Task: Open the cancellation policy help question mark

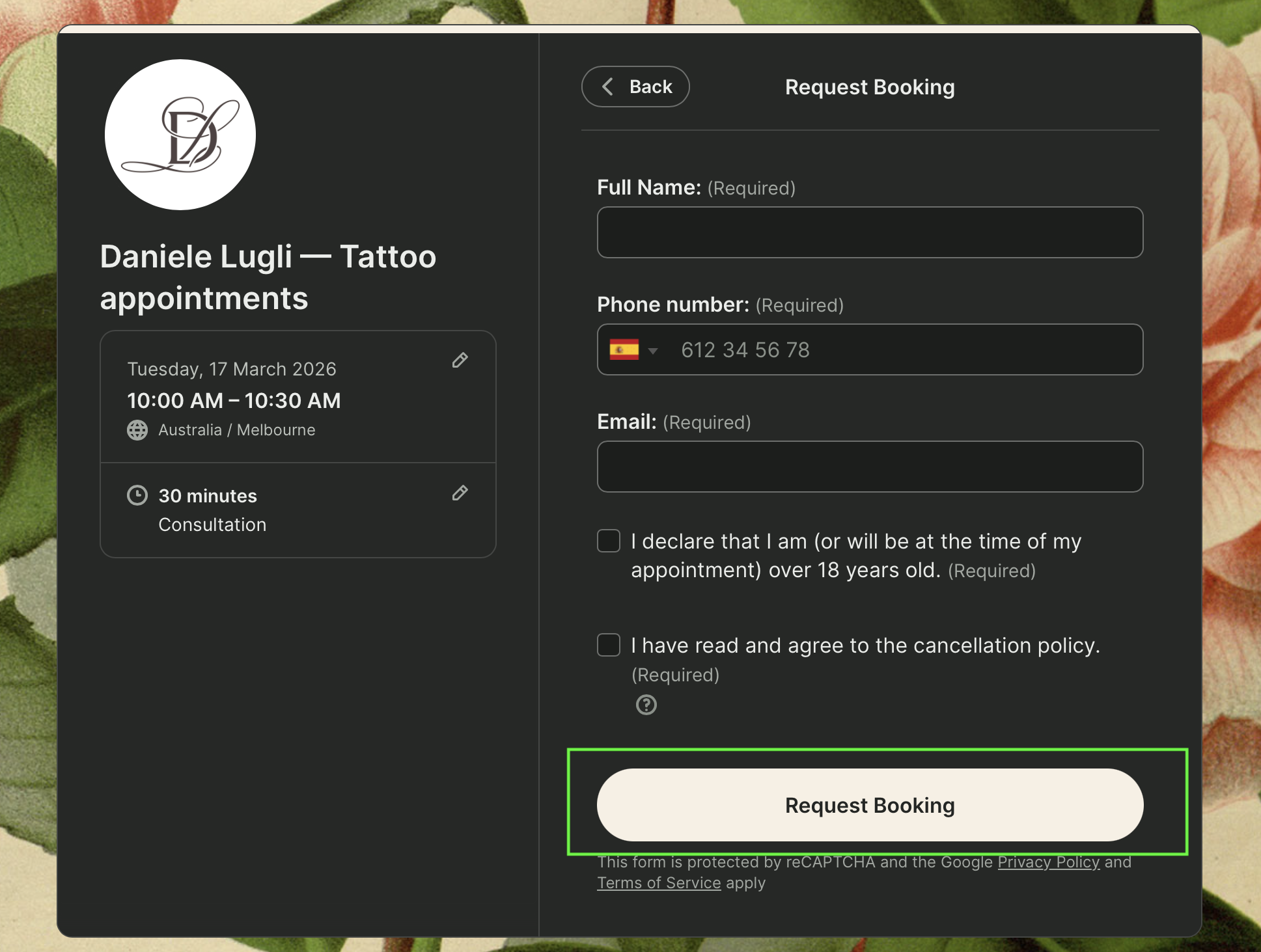Action: coord(645,705)
